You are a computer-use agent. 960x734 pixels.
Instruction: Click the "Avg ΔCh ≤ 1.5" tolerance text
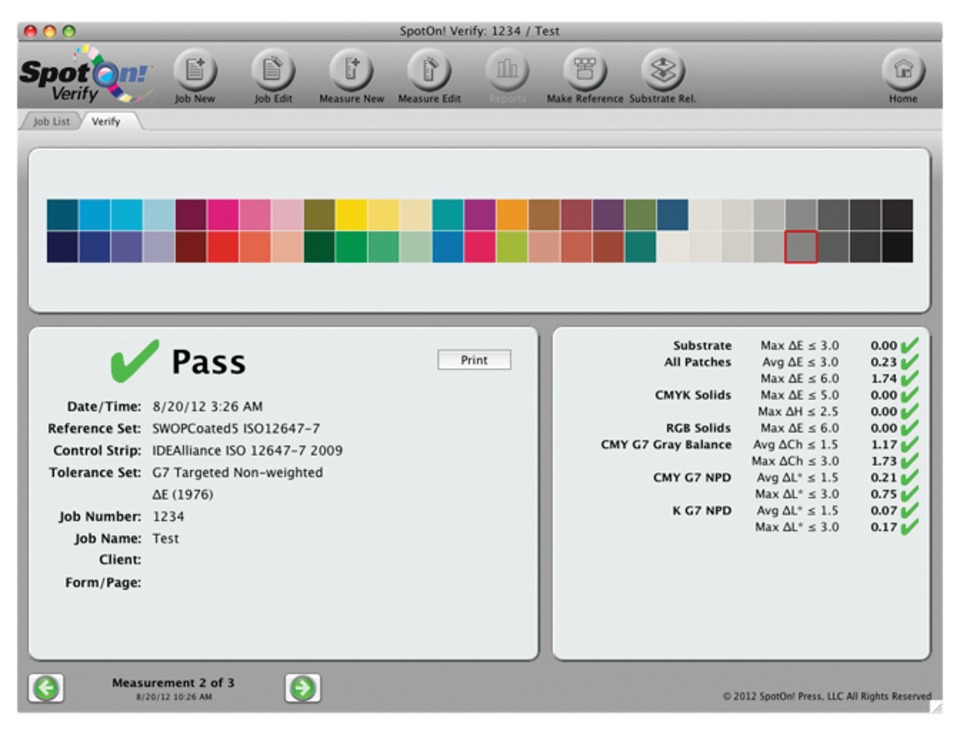click(796, 444)
